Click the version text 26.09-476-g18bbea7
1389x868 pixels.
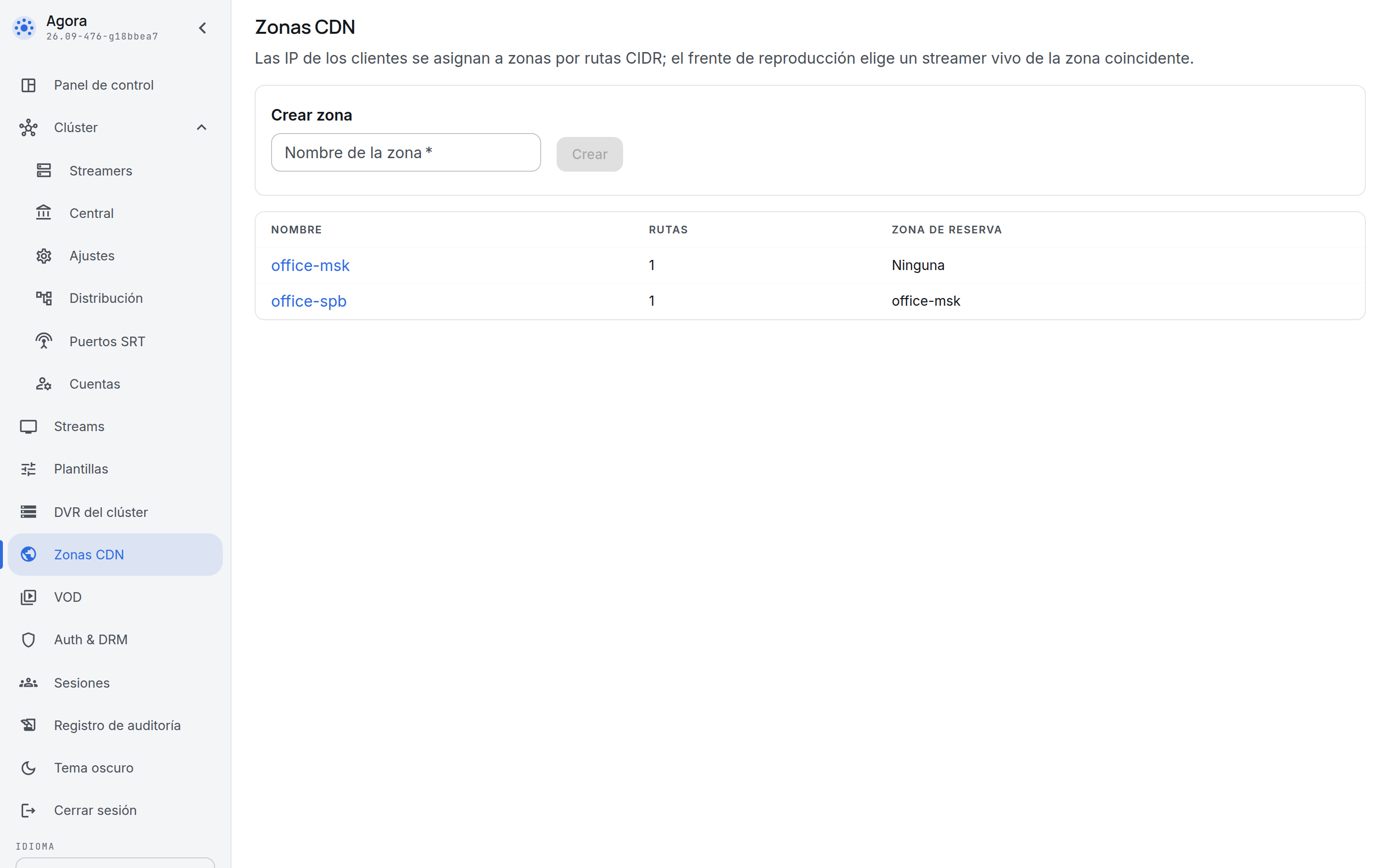[x=102, y=36]
